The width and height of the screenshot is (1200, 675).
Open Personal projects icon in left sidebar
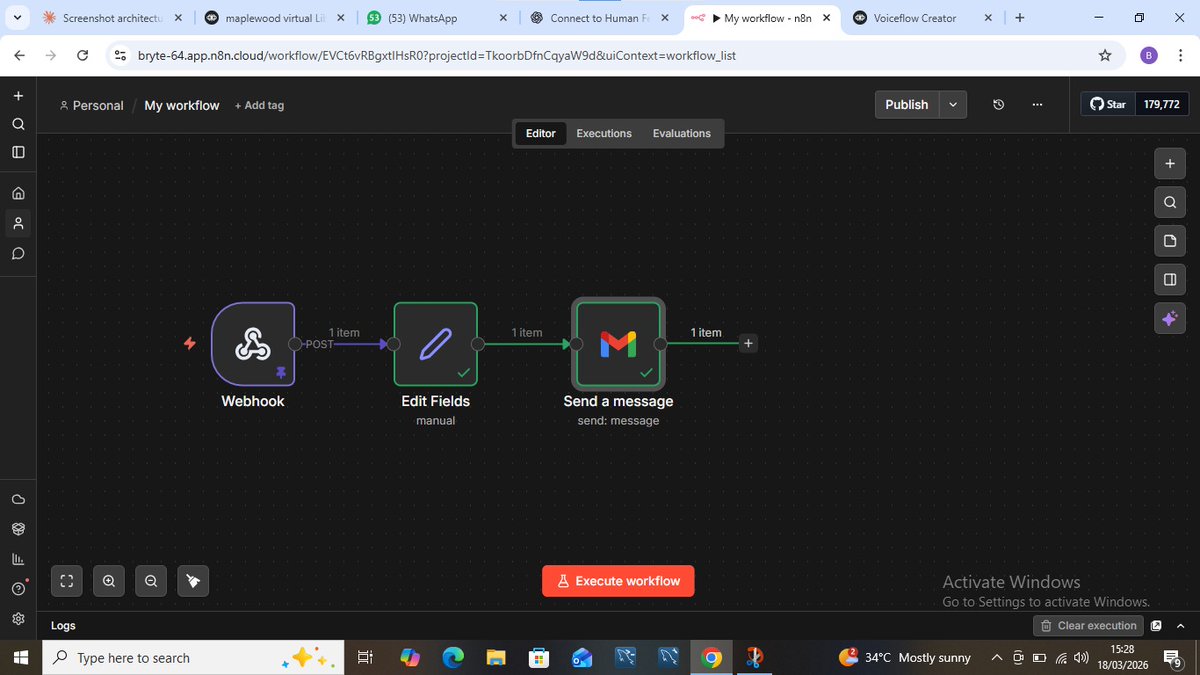(x=18, y=223)
